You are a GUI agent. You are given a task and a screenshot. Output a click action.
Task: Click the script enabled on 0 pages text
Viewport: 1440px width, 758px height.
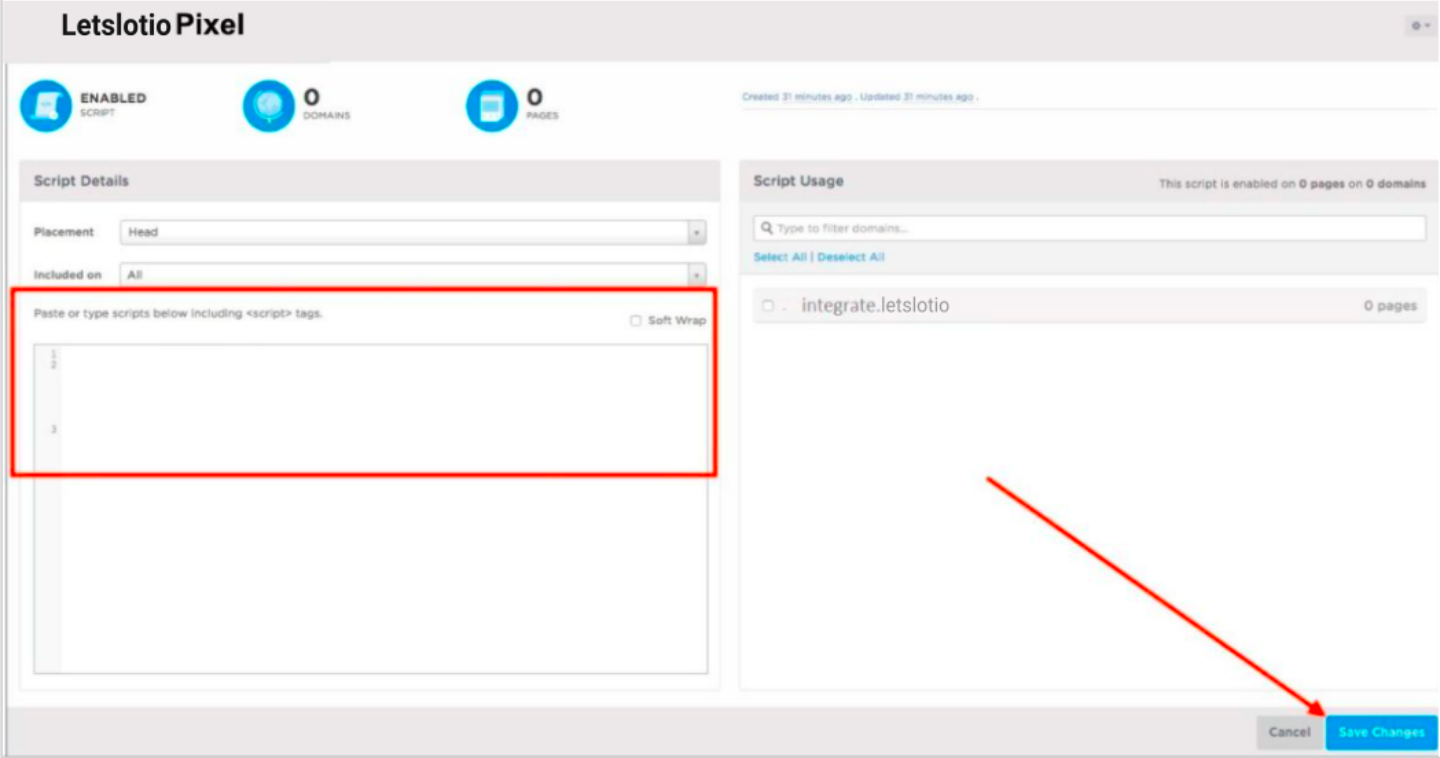pos(1292,184)
